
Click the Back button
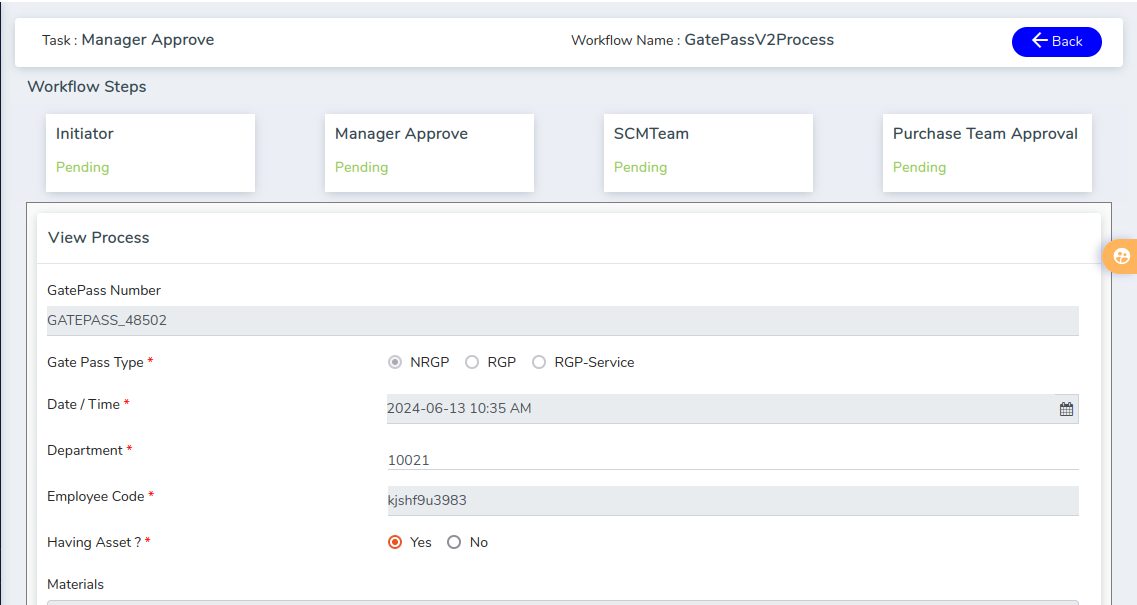pos(1056,41)
